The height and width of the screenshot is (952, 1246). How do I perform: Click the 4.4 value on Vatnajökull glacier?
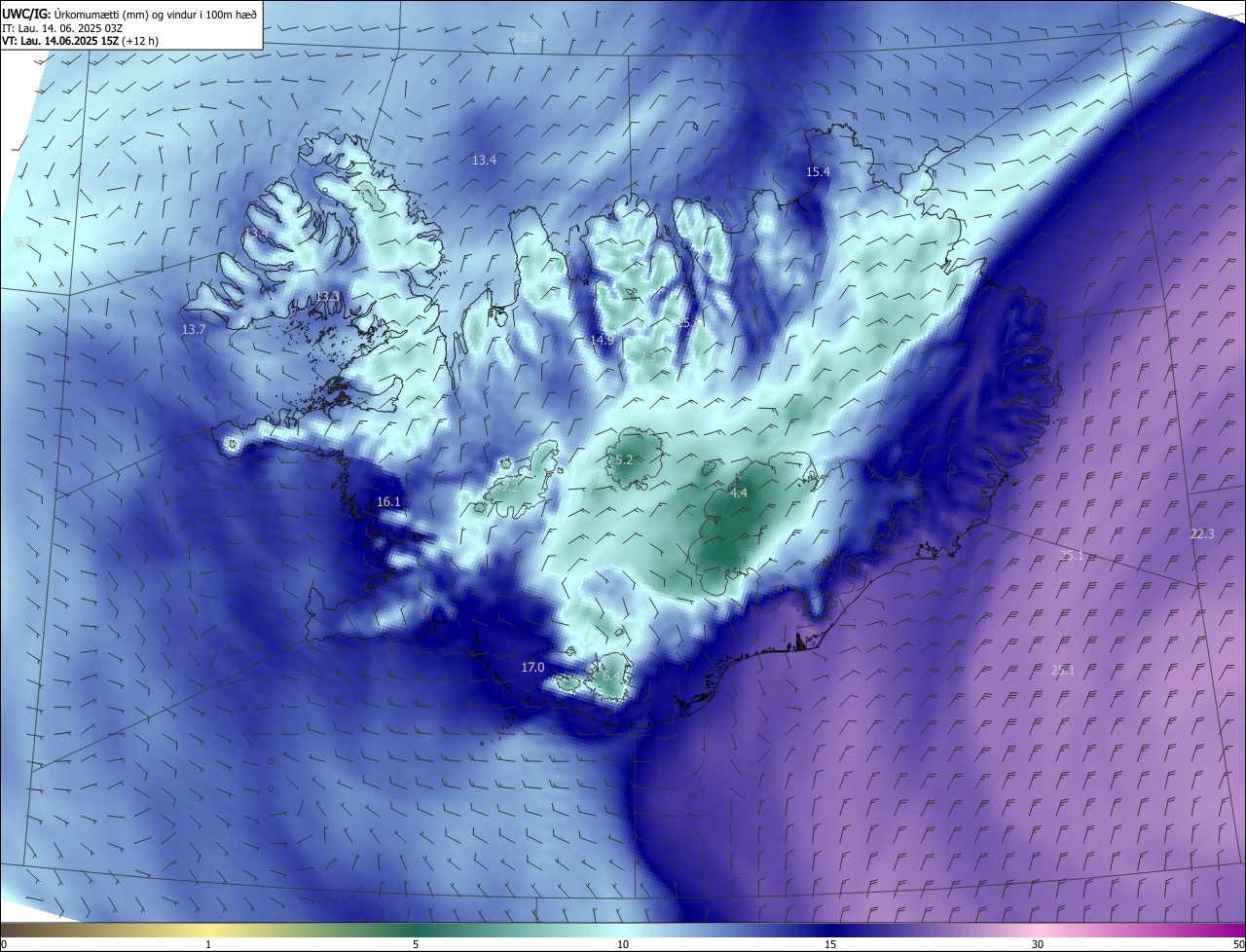(738, 493)
